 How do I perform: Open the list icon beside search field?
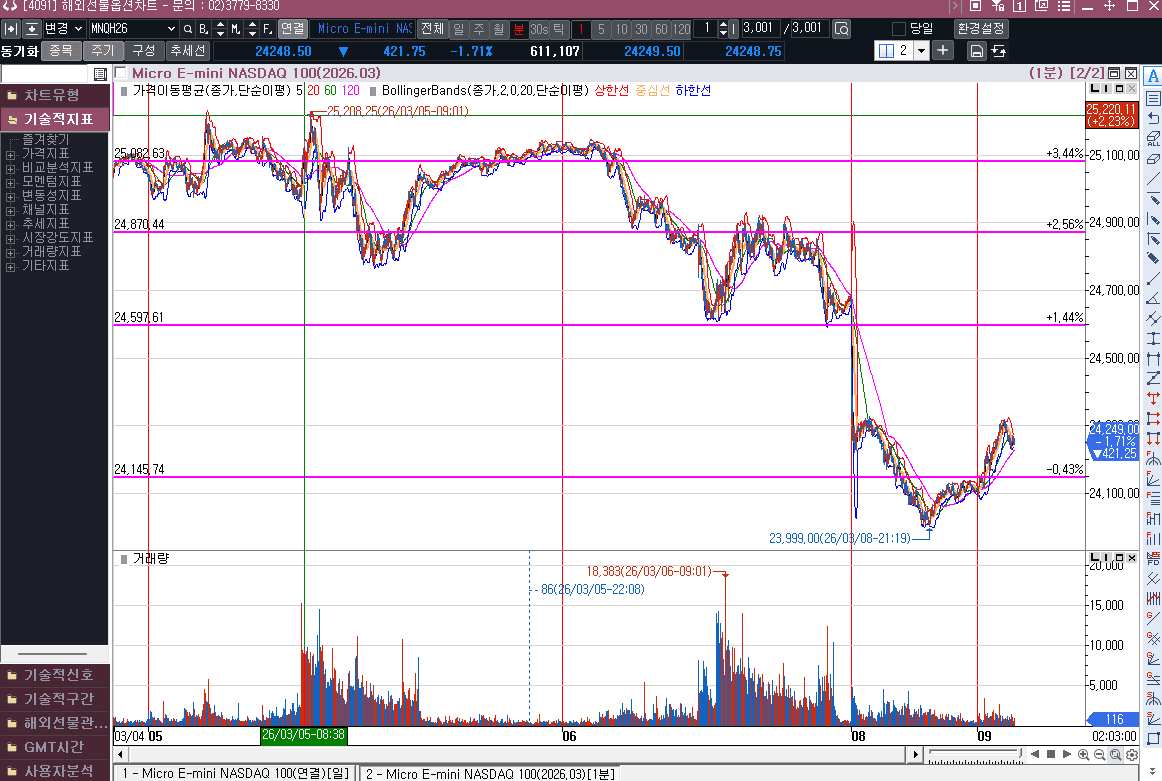click(x=100, y=74)
